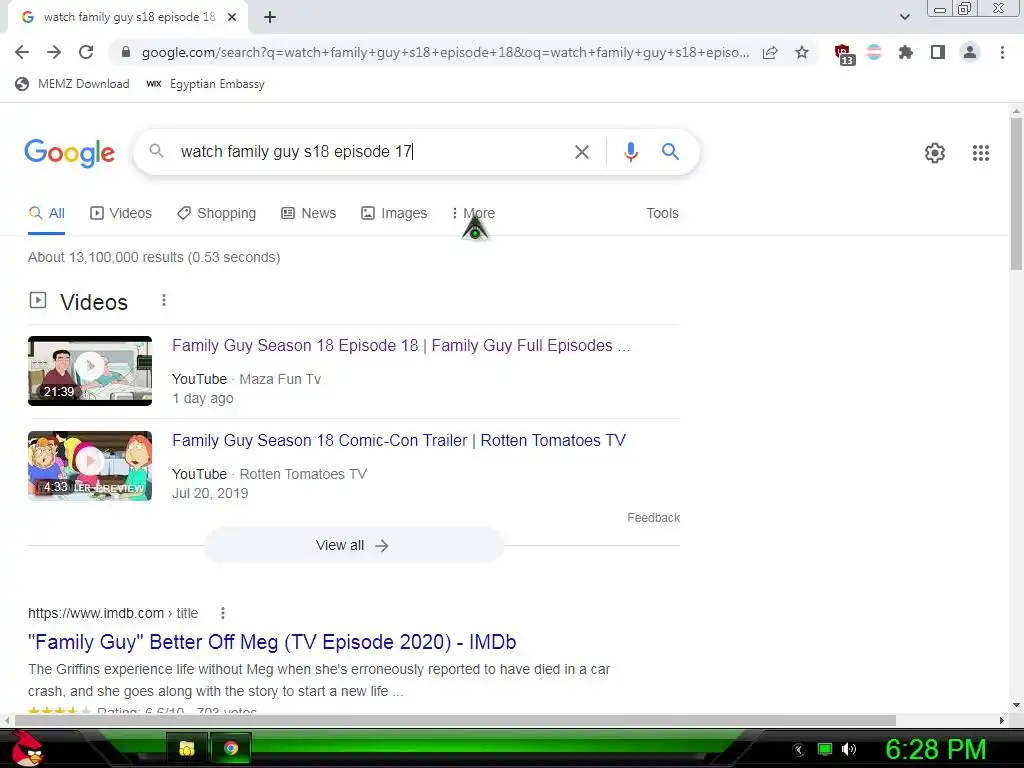Click the Feedback link
Screen dimensions: 1024x768
click(x=653, y=518)
